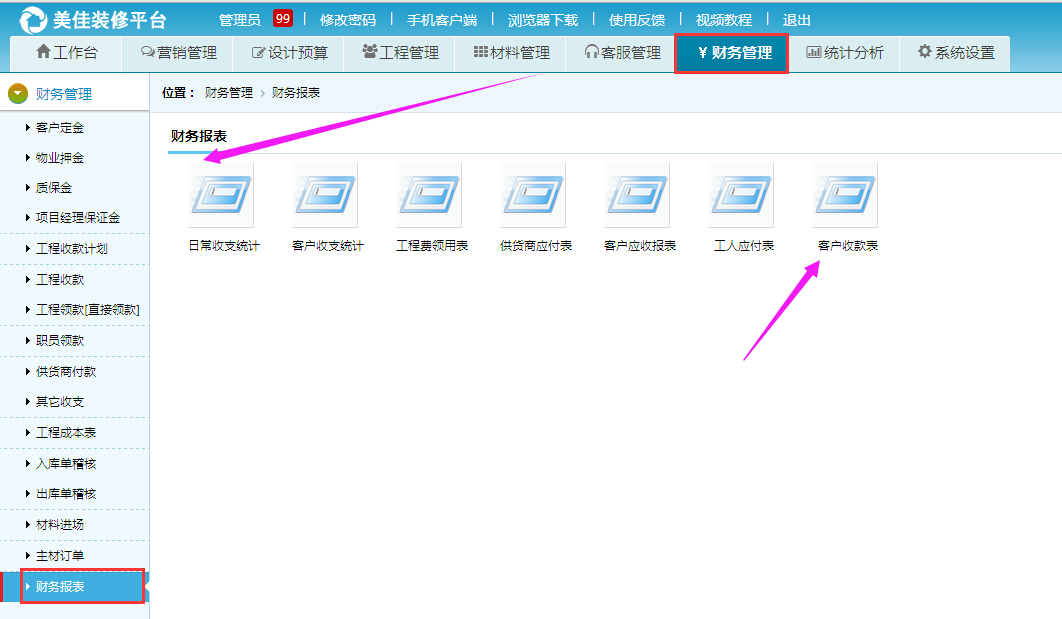Open the 日常收支统计 report icon
Viewport: 1062px width, 619px height.
pyautogui.click(x=221, y=196)
